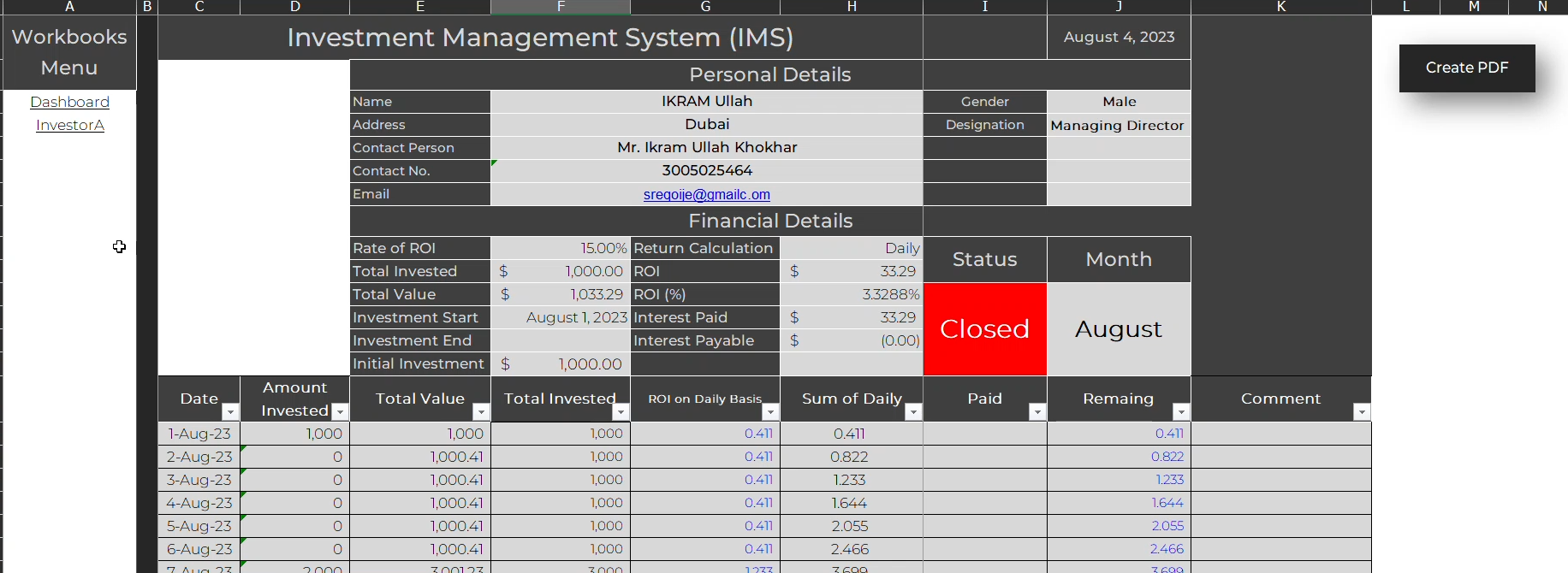Select the Managing Director designation cell

(x=1119, y=125)
